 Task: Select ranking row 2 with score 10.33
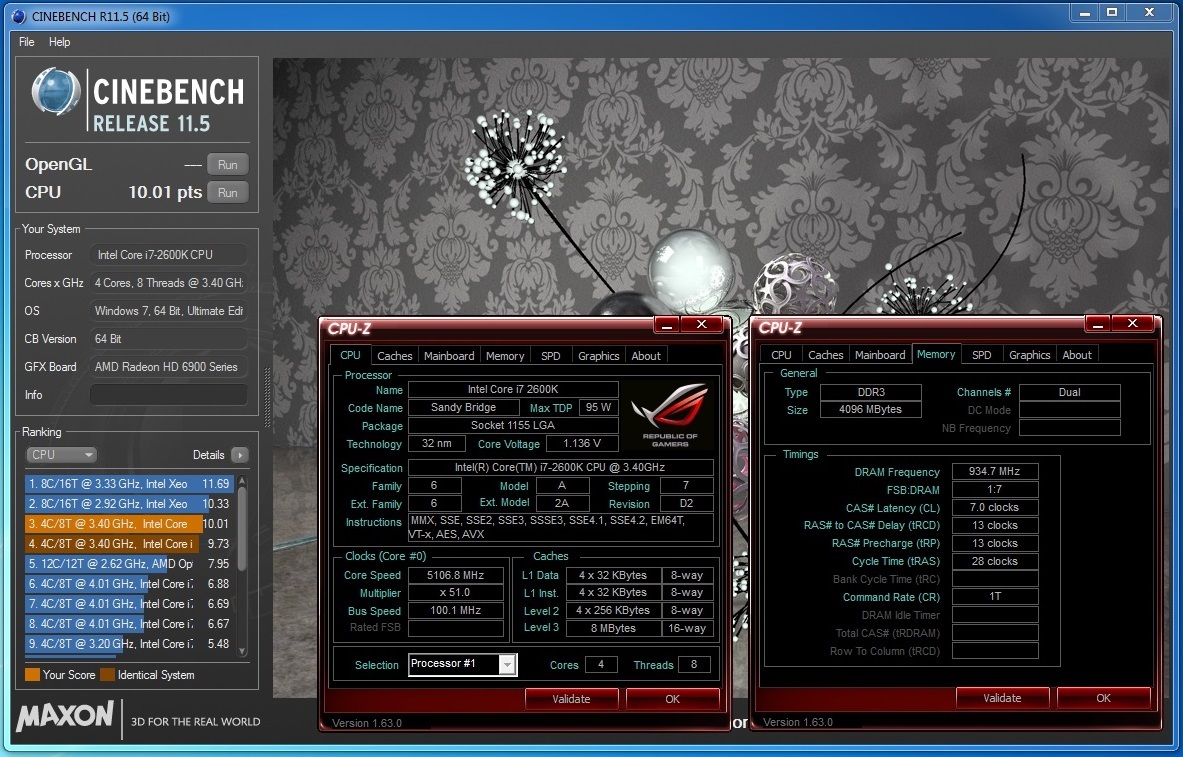point(129,503)
